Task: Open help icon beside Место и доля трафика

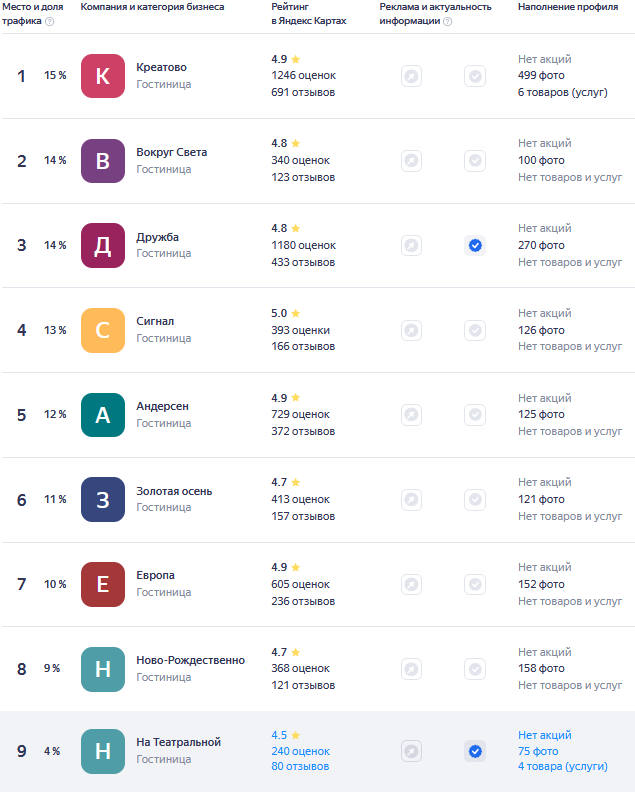Action: (x=50, y=21)
